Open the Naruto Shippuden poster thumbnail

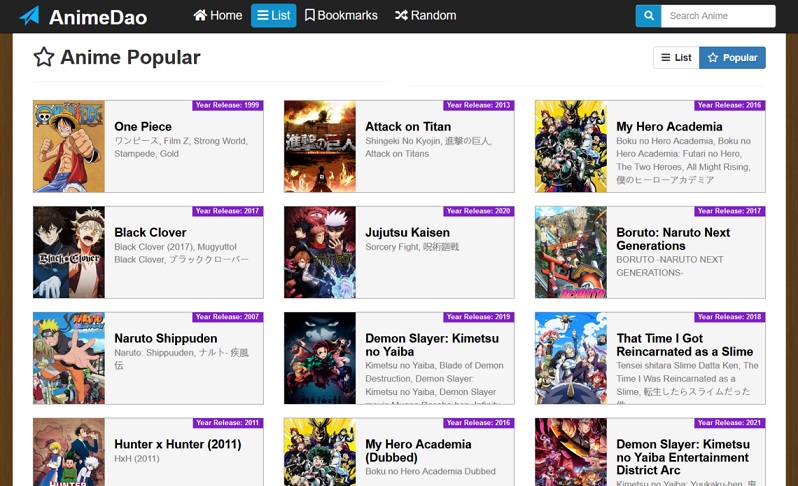pos(69,358)
